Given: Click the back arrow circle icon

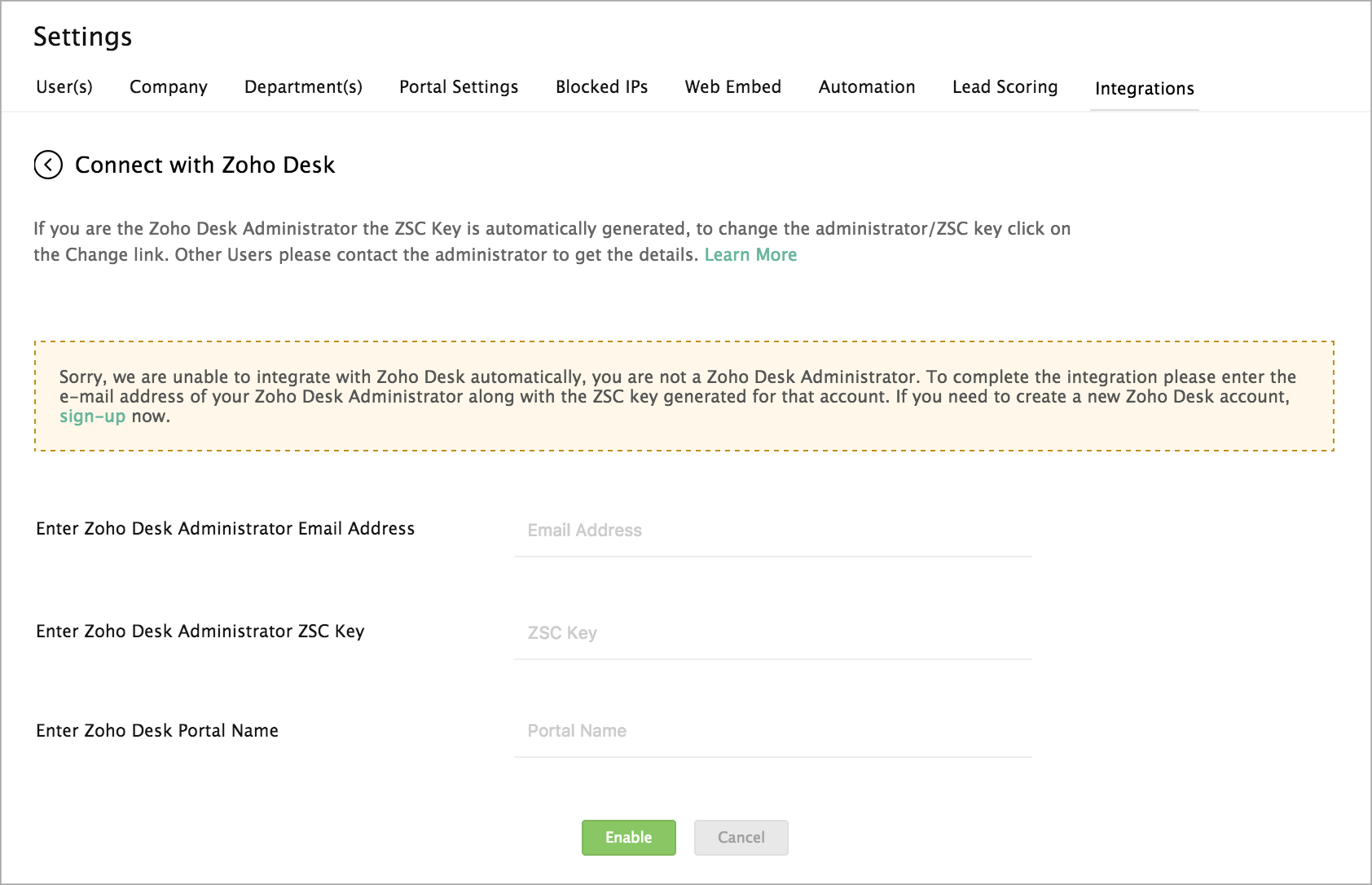Looking at the screenshot, I should (x=48, y=165).
